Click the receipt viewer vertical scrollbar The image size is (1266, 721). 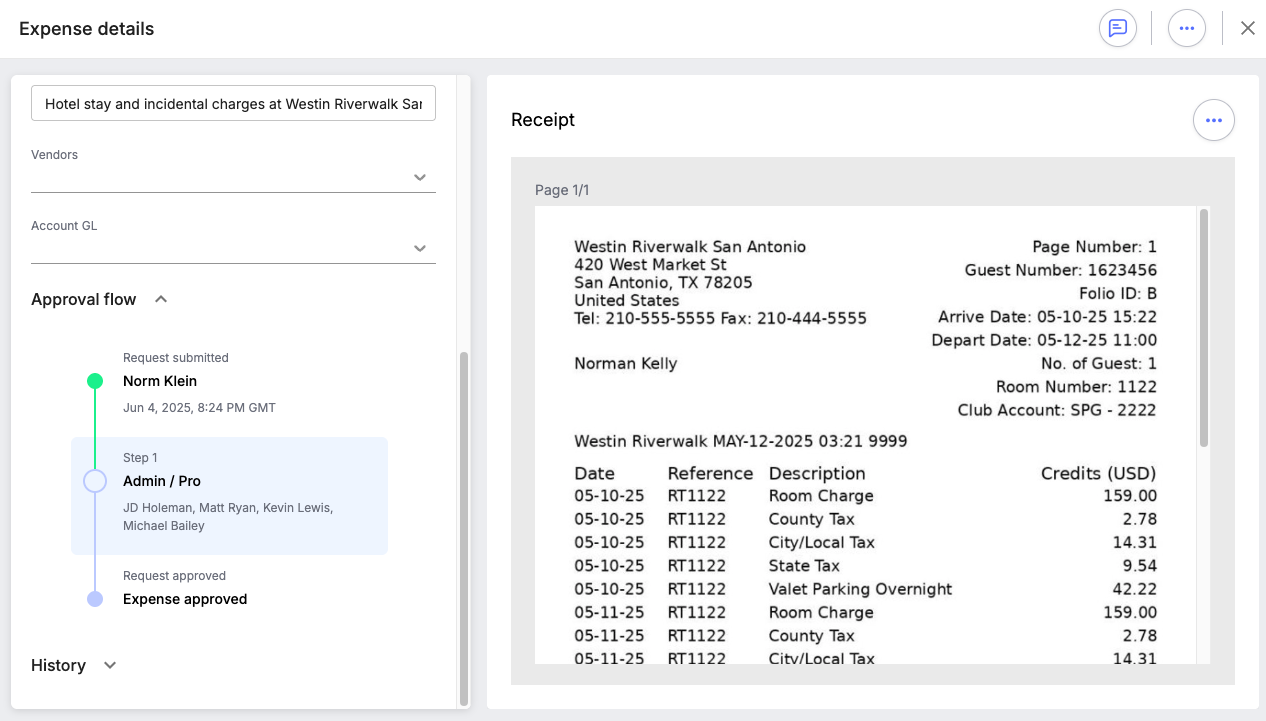tap(1203, 327)
